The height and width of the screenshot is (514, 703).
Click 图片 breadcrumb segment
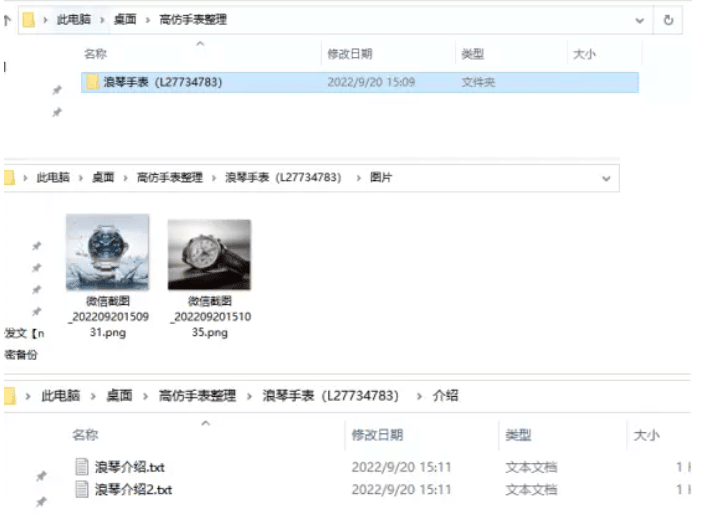tap(381, 178)
